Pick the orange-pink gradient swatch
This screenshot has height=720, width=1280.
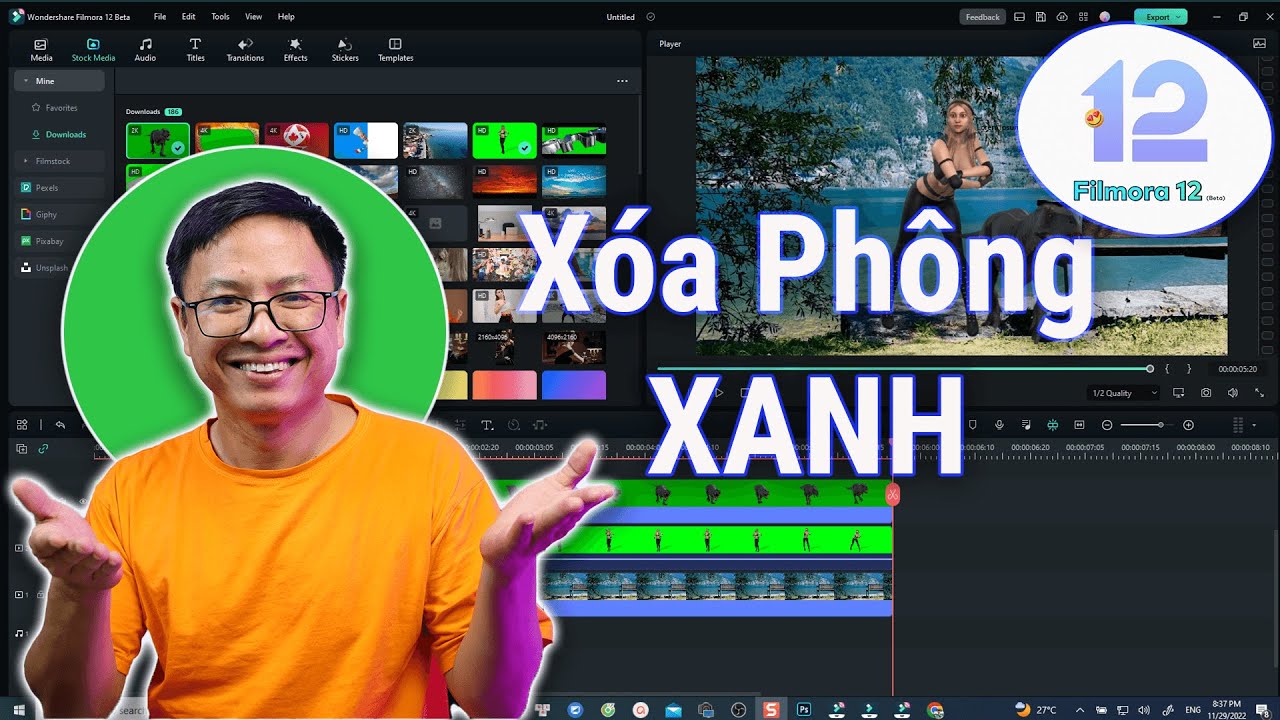tap(504, 385)
